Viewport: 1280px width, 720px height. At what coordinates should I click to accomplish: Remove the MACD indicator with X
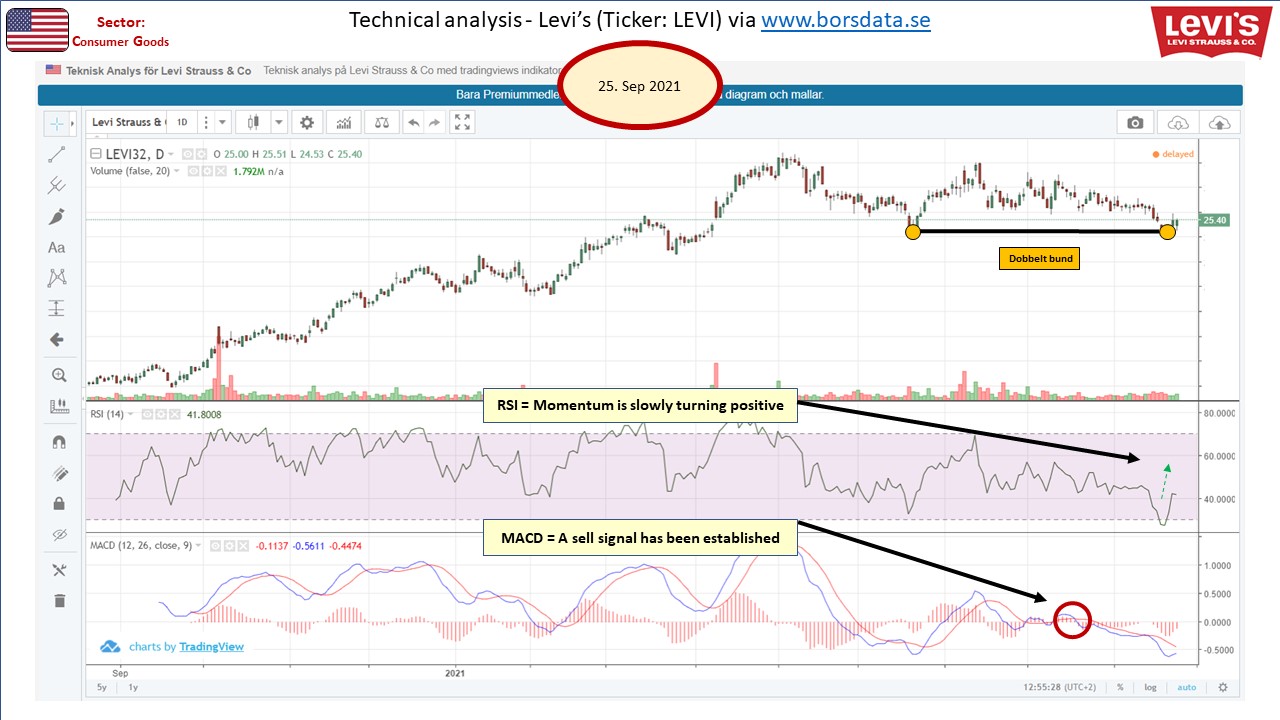[x=243, y=545]
